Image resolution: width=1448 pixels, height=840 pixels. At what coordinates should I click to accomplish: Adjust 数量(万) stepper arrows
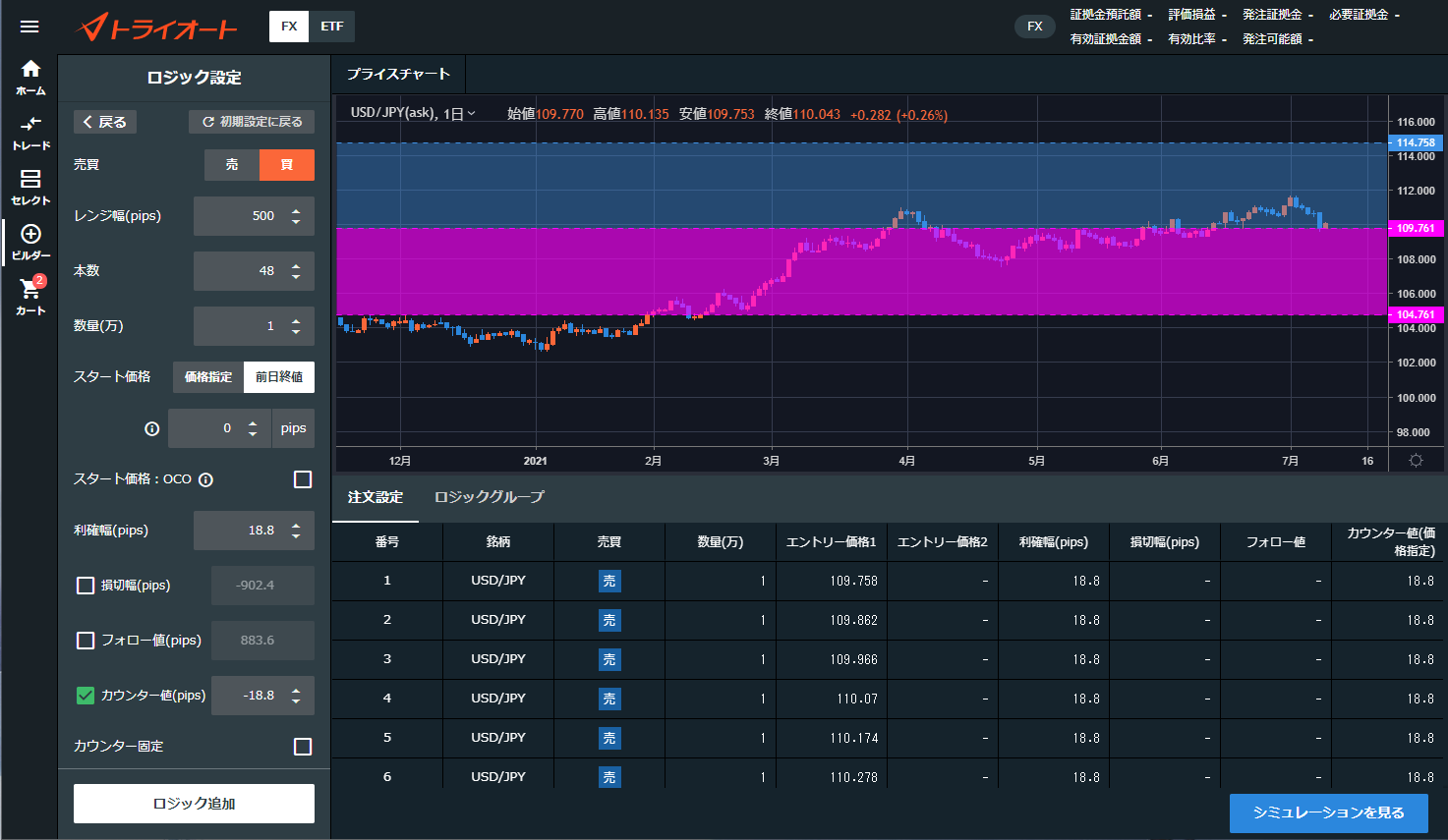point(296,326)
